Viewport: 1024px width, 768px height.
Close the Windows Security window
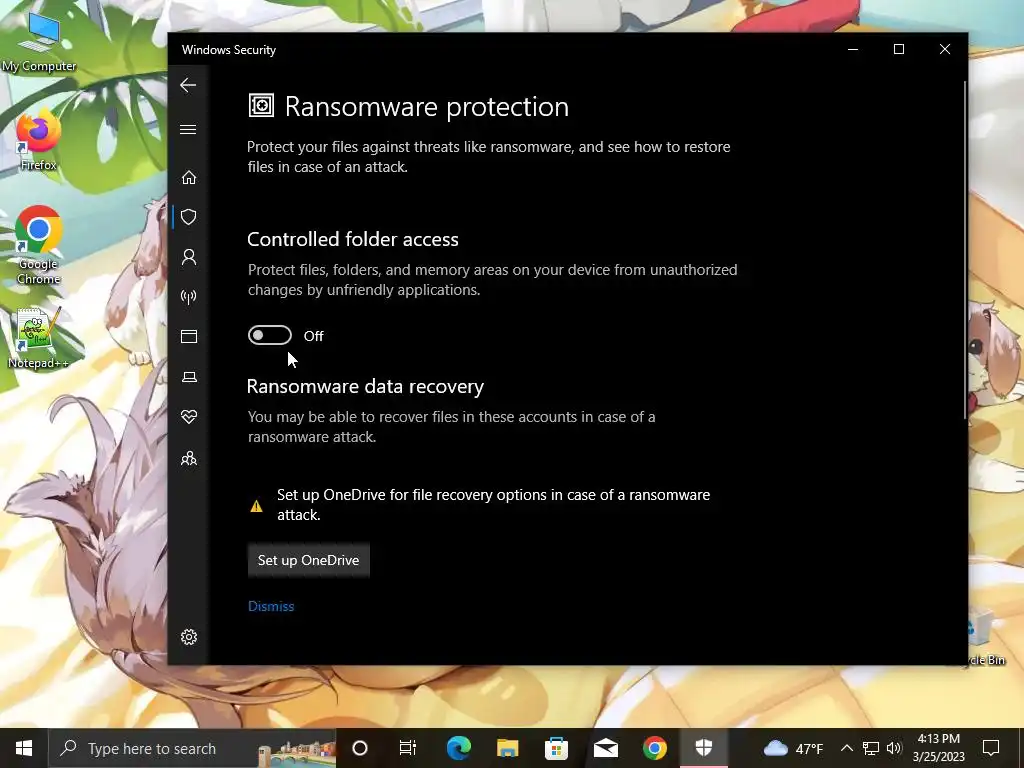point(944,50)
